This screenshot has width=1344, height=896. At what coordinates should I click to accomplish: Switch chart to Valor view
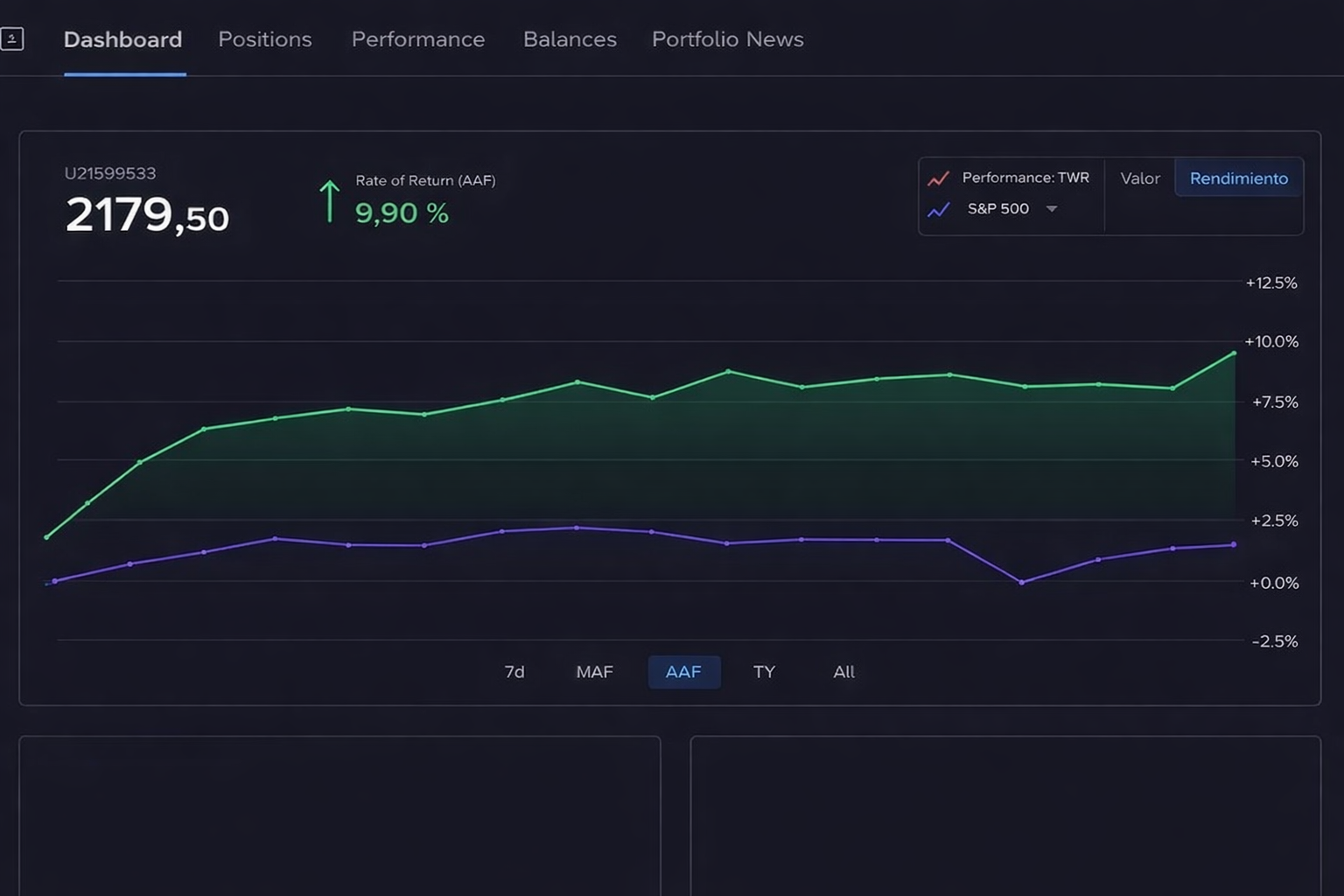1139,178
